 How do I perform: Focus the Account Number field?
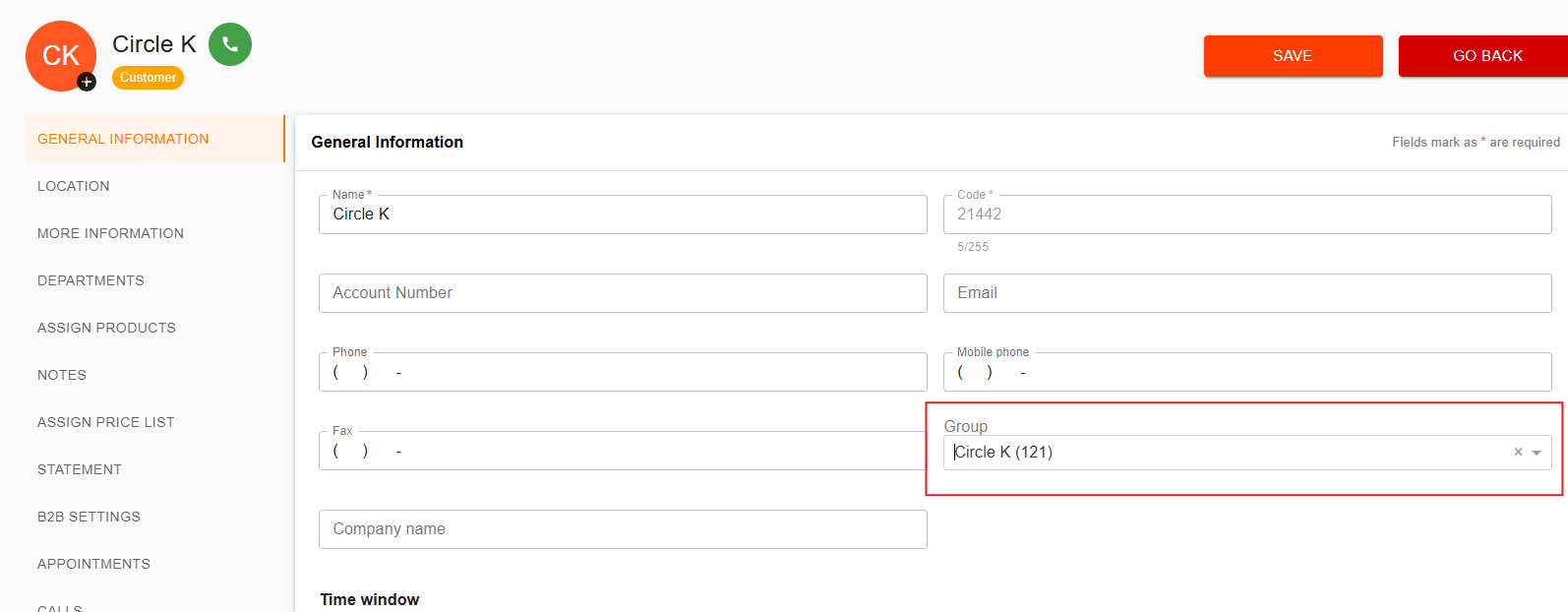(x=623, y=293)
